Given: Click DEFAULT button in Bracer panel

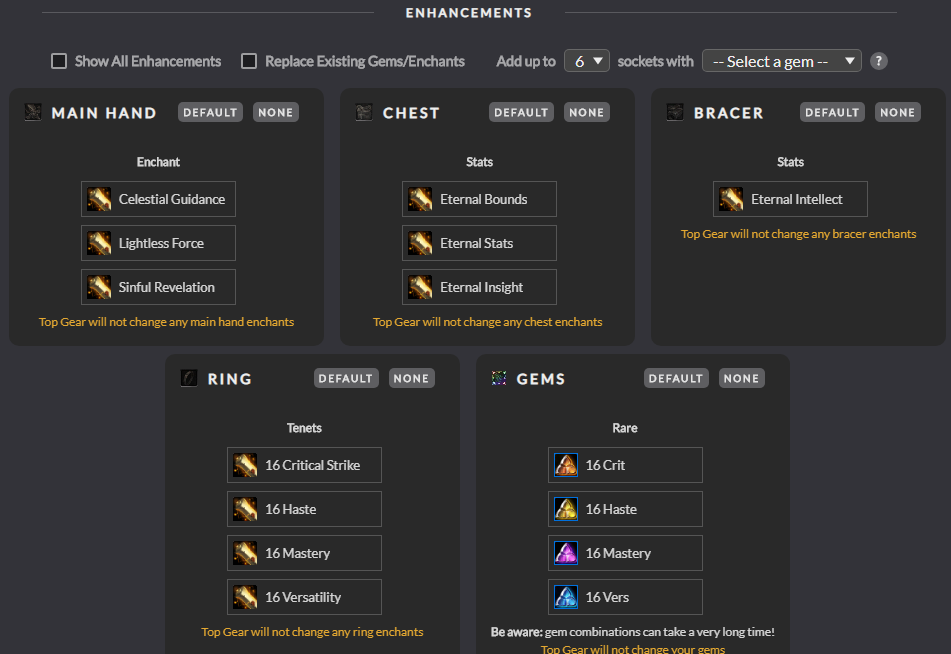Looking at the screenshot, I should [x=832, y=112].
